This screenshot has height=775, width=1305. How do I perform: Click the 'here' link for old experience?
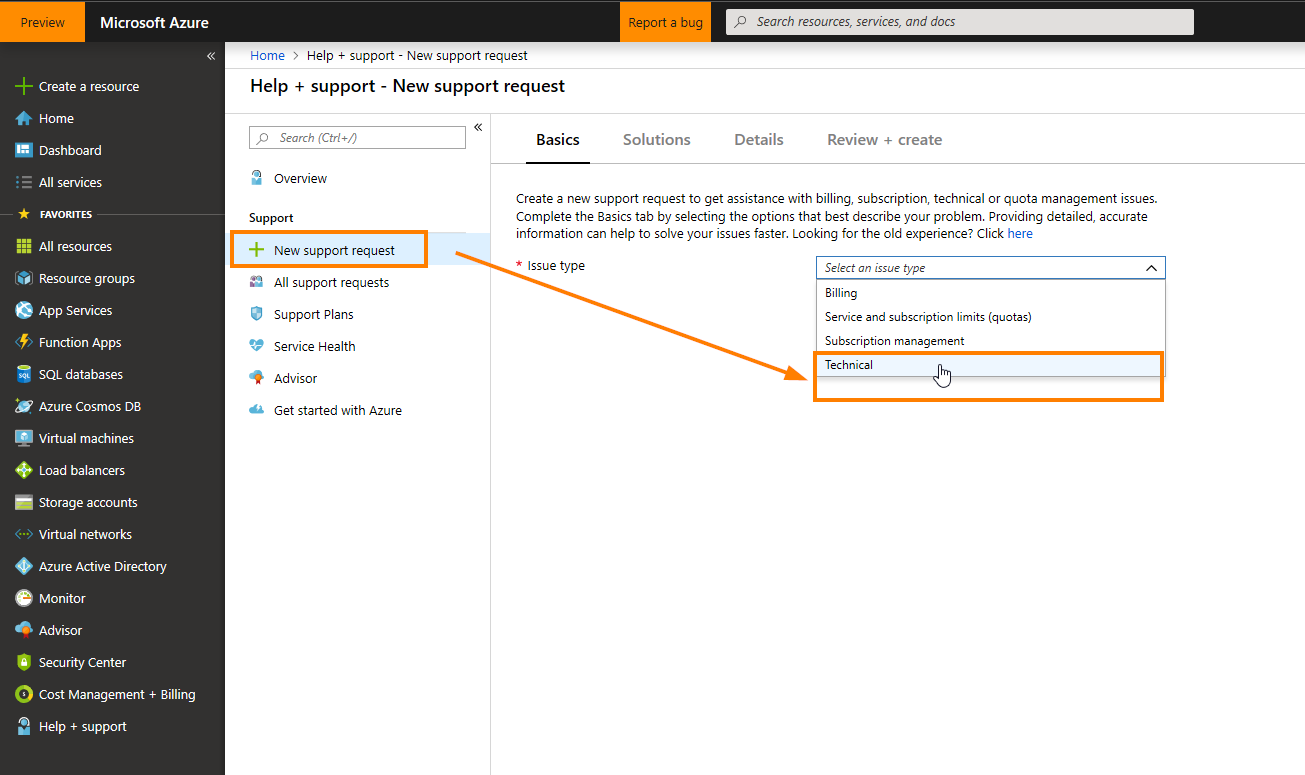[1020, 234]
